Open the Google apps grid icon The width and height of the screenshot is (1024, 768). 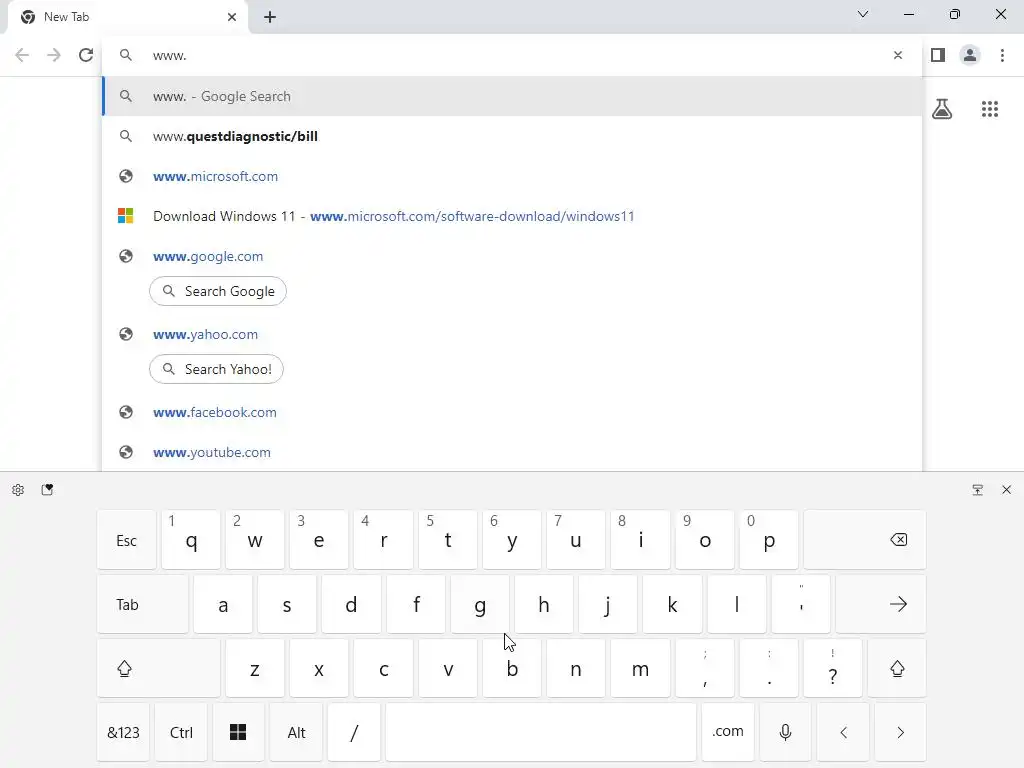(989, 109)
